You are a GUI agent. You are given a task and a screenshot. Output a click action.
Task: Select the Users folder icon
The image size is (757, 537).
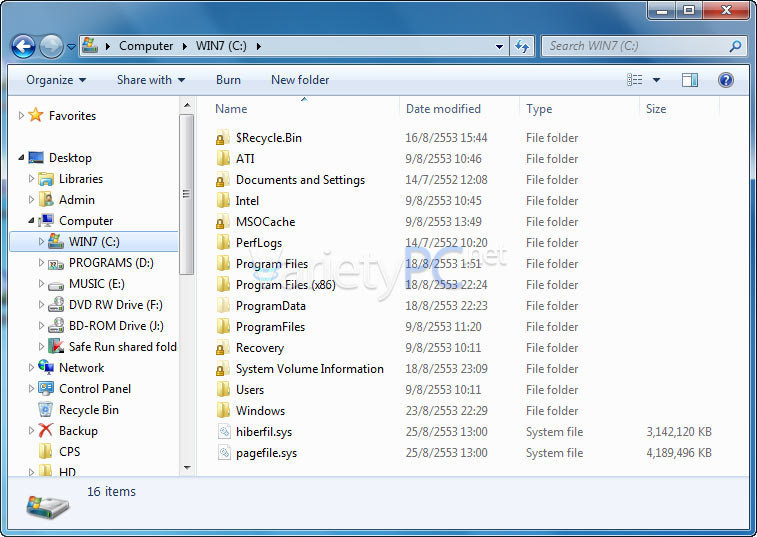point(223,390)
